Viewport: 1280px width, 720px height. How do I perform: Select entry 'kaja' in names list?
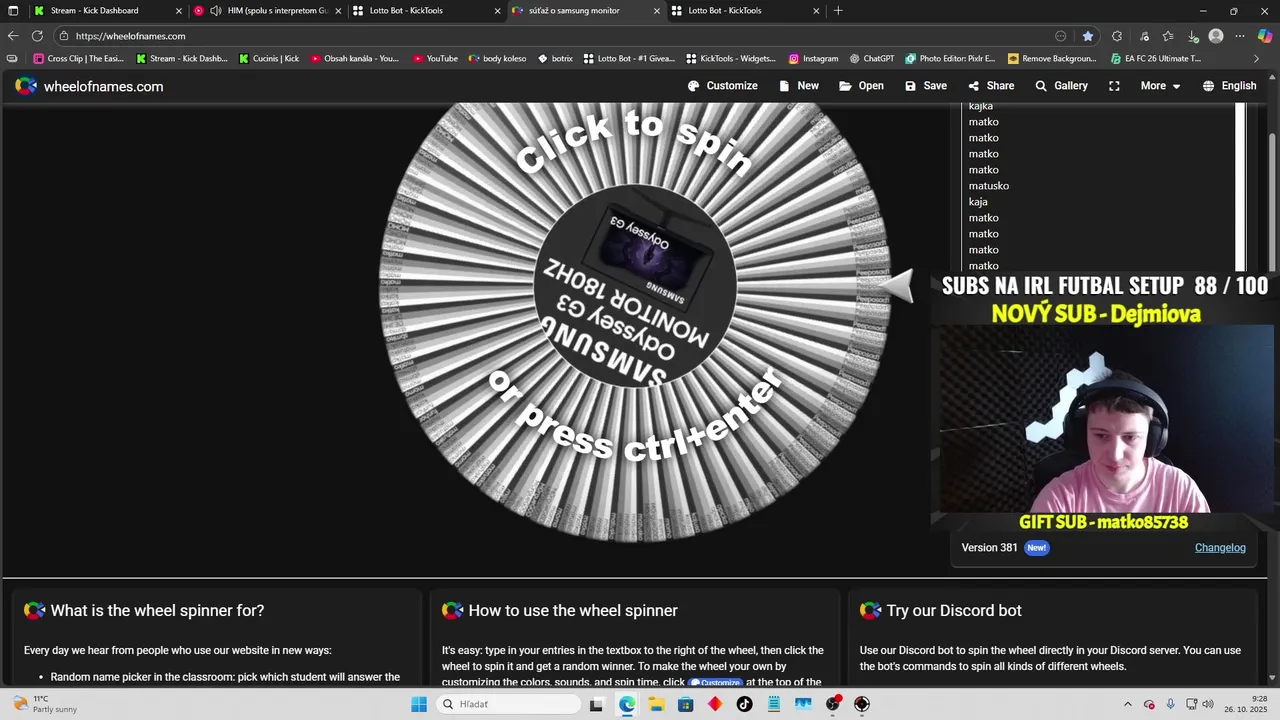click(978, 202)
